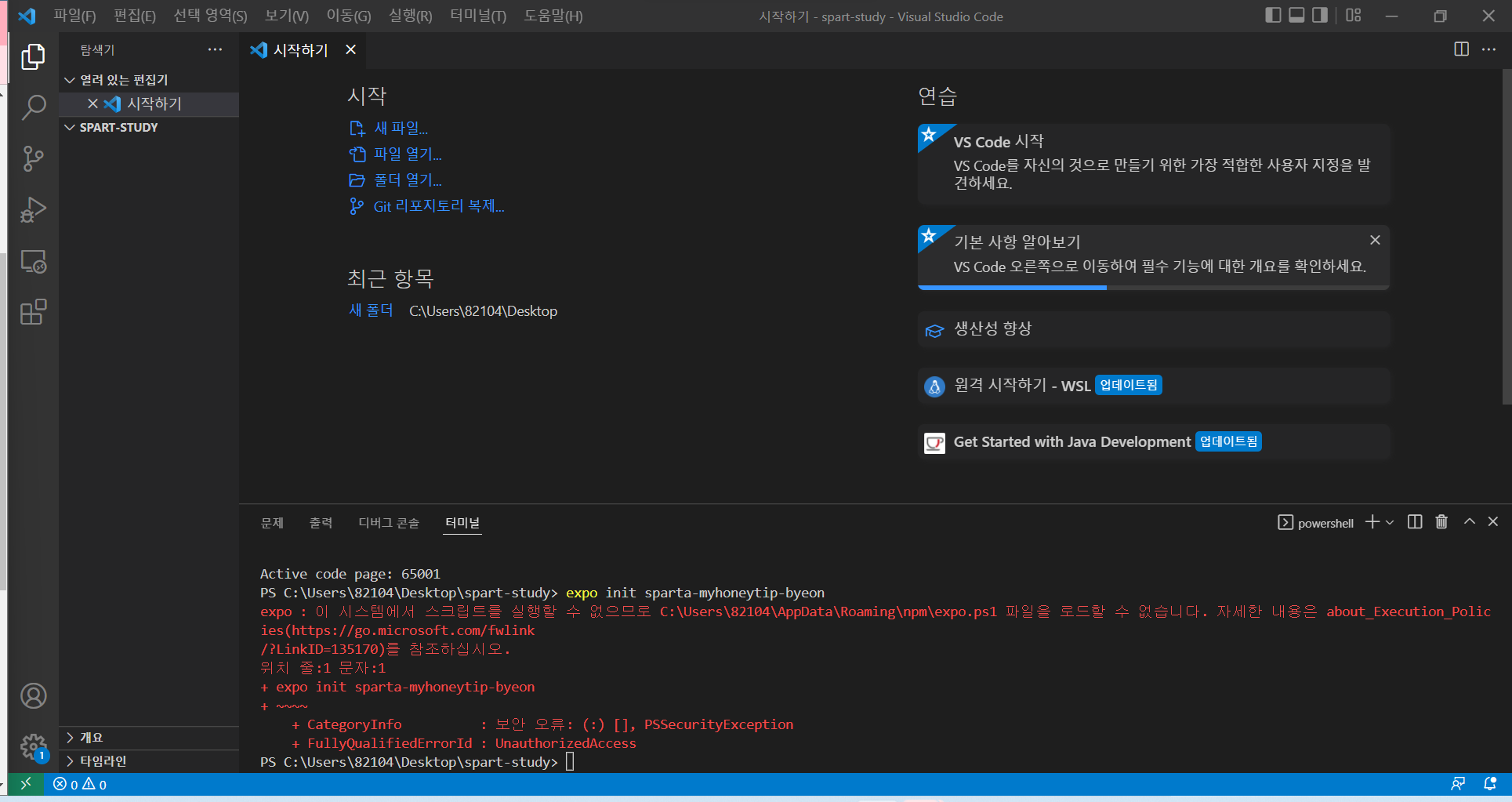Open the 파일(F) menu
The height and width of the screenshot is (802, 1512).
click(x=74, y=16)
